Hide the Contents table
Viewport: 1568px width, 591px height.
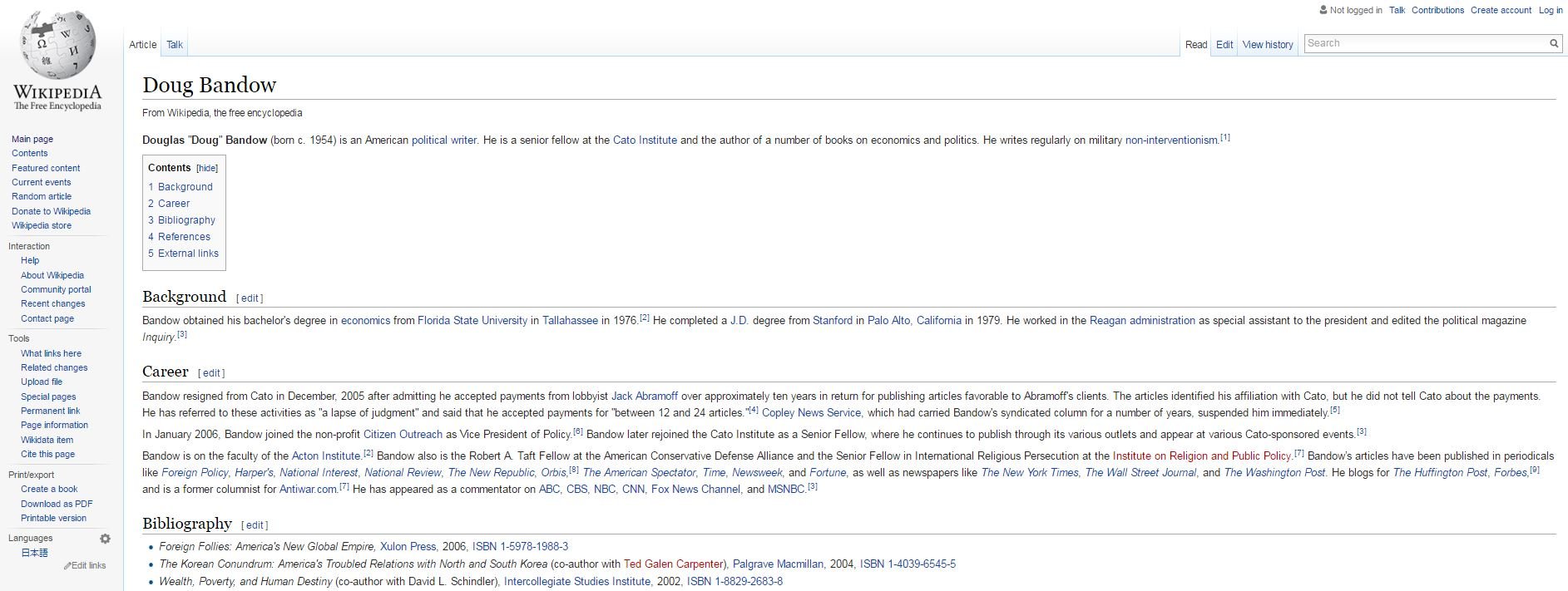(x=207, y=168)
